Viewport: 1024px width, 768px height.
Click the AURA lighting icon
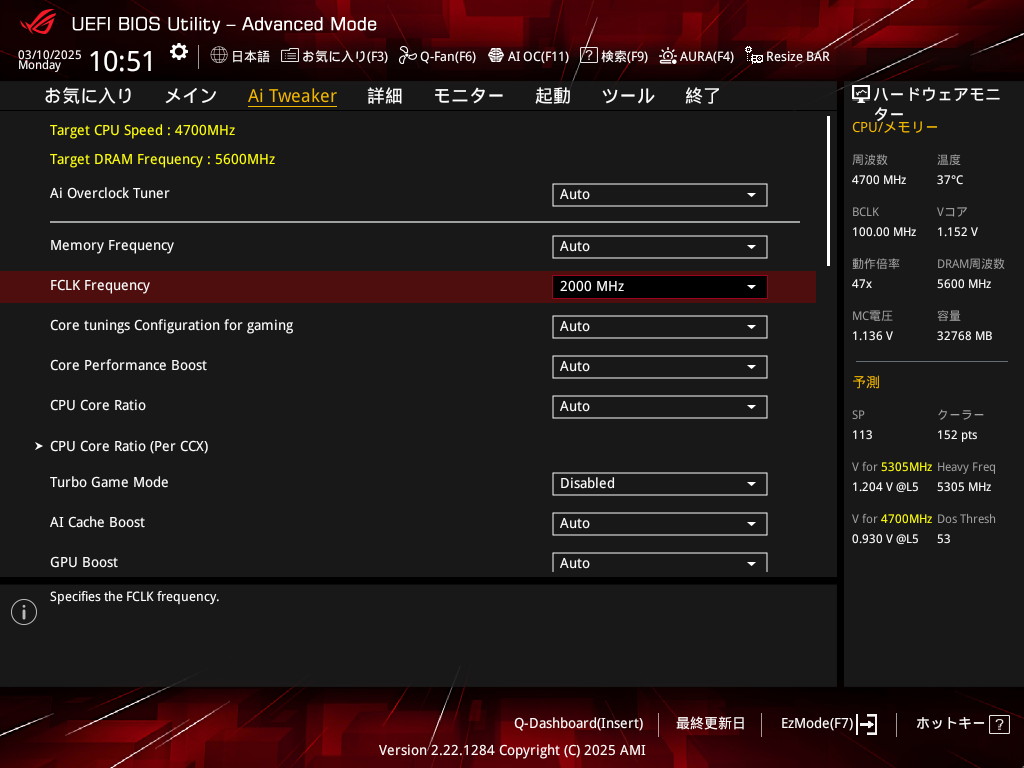pos(667,56)
